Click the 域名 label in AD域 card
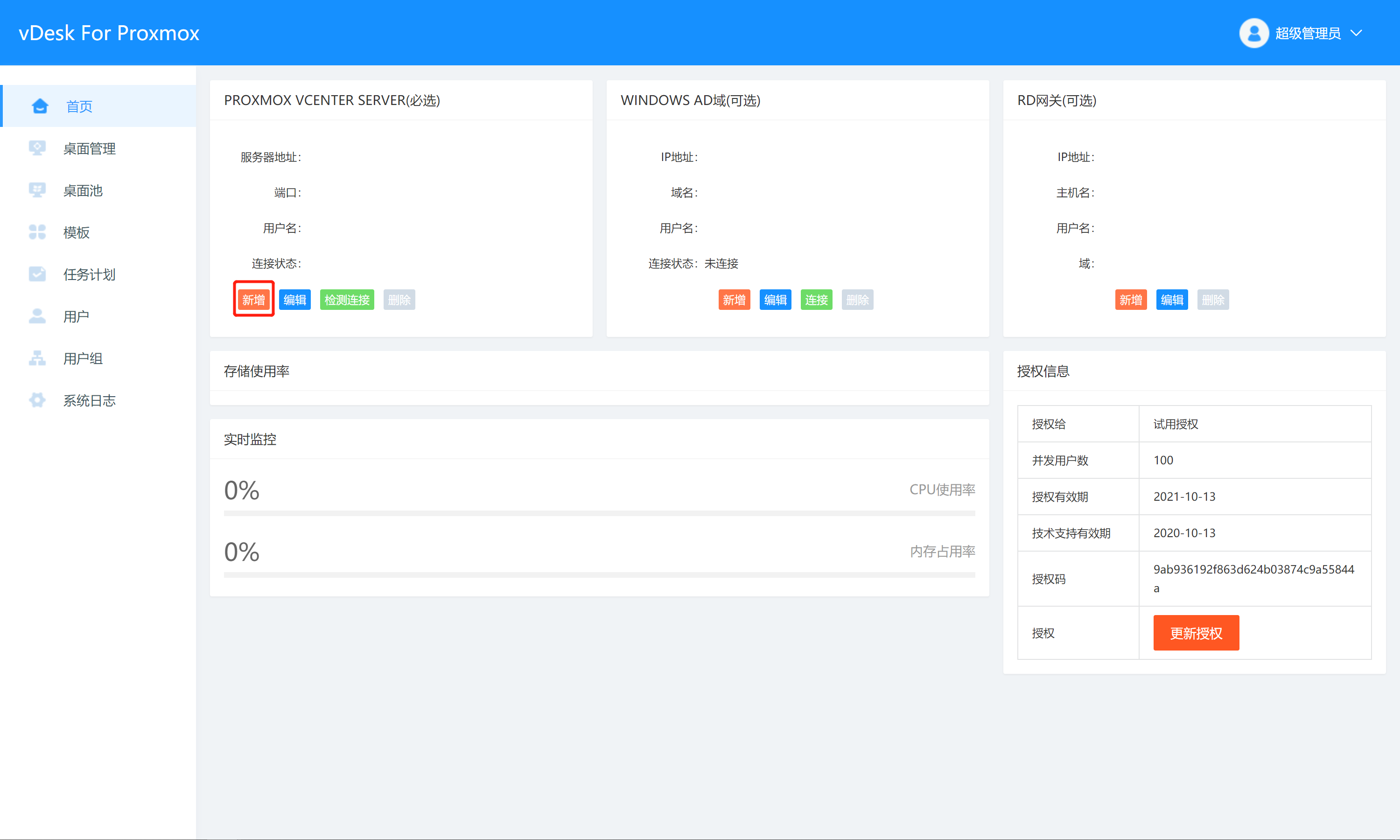Image resolution: width=1400 pixels, height=840 pixels. (684, 192)
